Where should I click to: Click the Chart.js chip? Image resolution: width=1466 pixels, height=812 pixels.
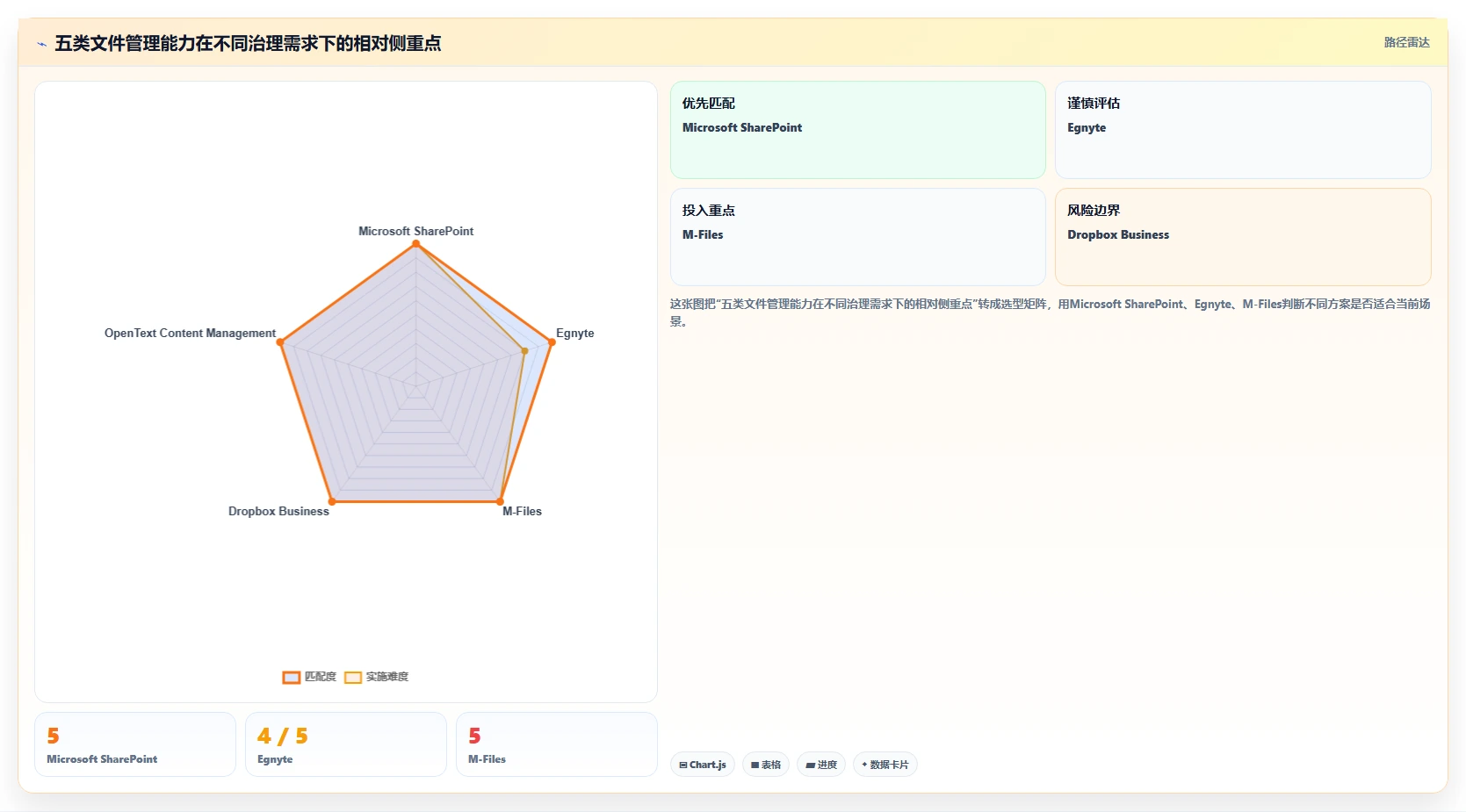703,765
